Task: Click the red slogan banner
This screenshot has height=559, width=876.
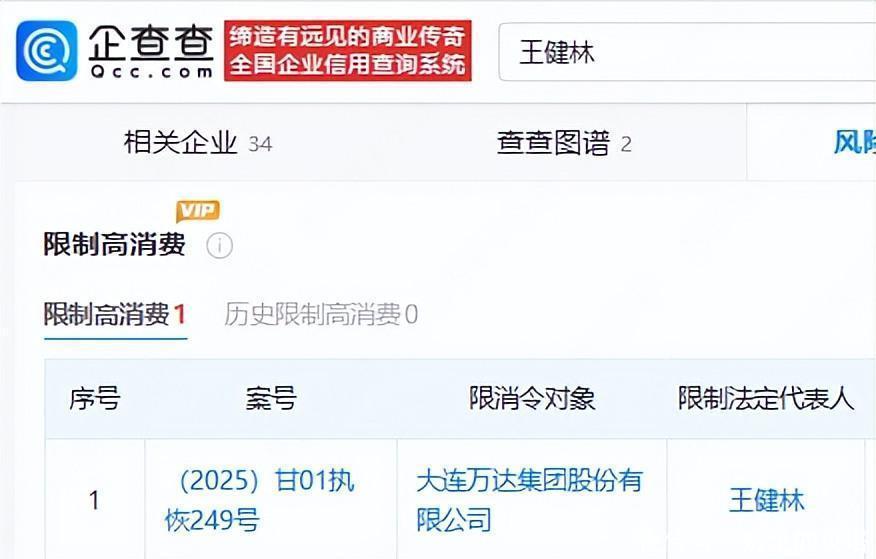Action: 347,51
